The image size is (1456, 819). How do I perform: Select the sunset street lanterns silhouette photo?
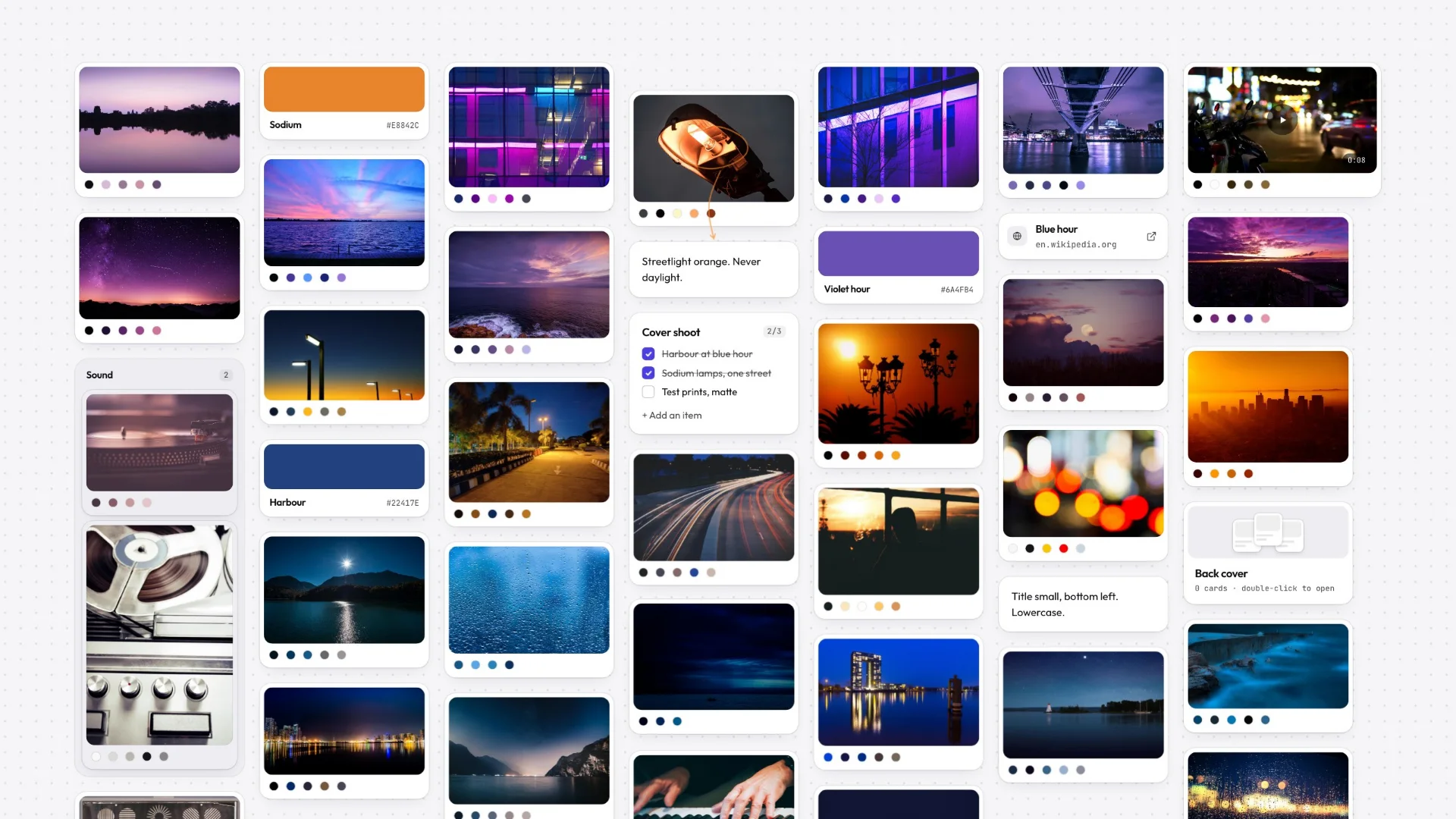point(899,384)
